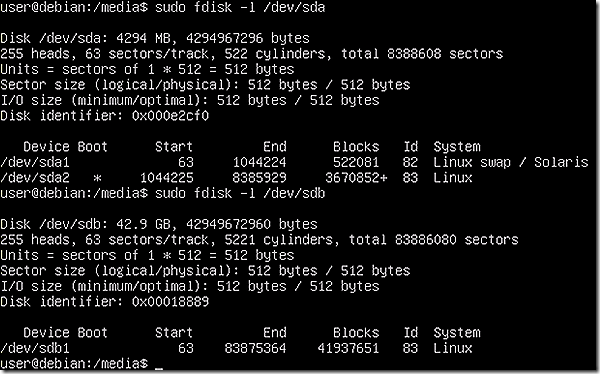Click the disk identifier 0x00018889

(x=170, y=302)
